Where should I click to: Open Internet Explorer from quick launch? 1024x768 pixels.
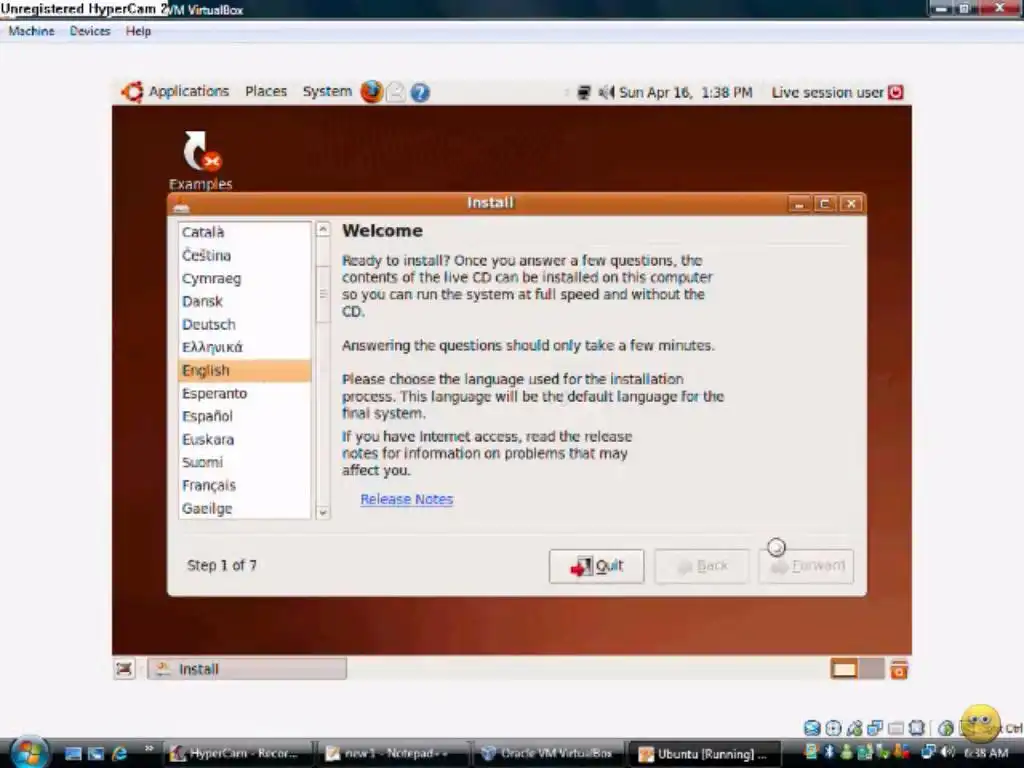pyautogui.click(x=120, y=754)
